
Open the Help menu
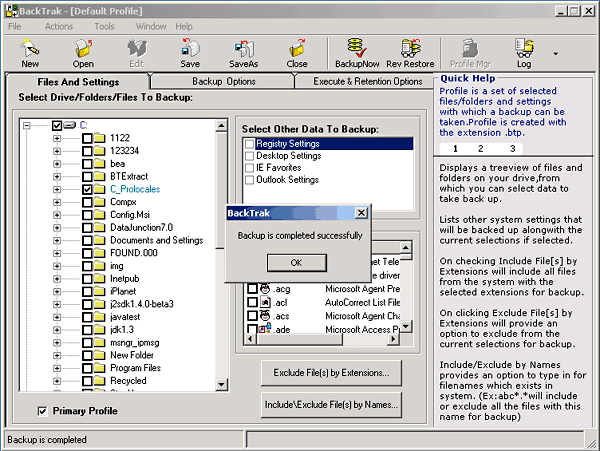[184, 26]
